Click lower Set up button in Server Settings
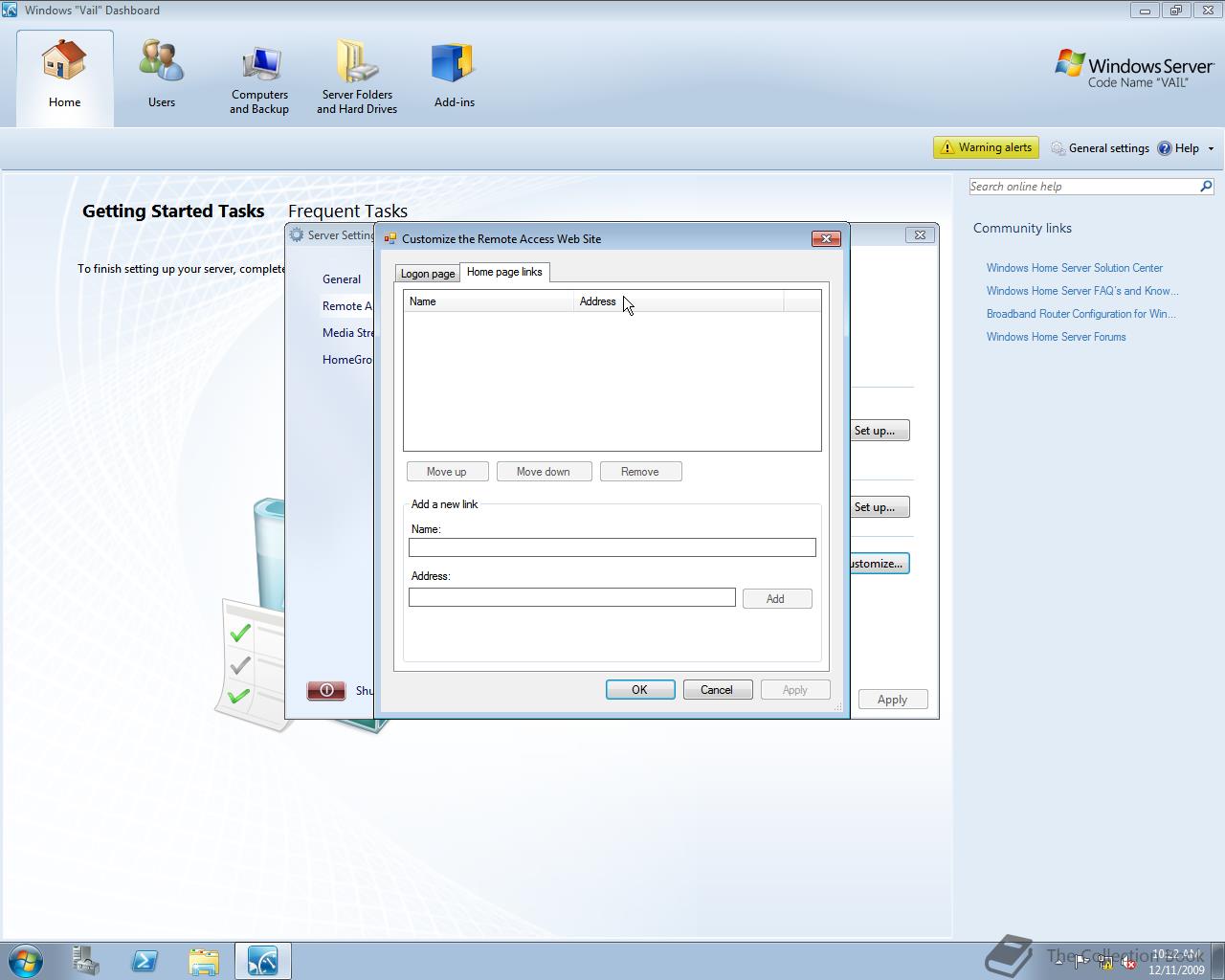The width and height of the screenshot is (1225, 980). (879, 507)
